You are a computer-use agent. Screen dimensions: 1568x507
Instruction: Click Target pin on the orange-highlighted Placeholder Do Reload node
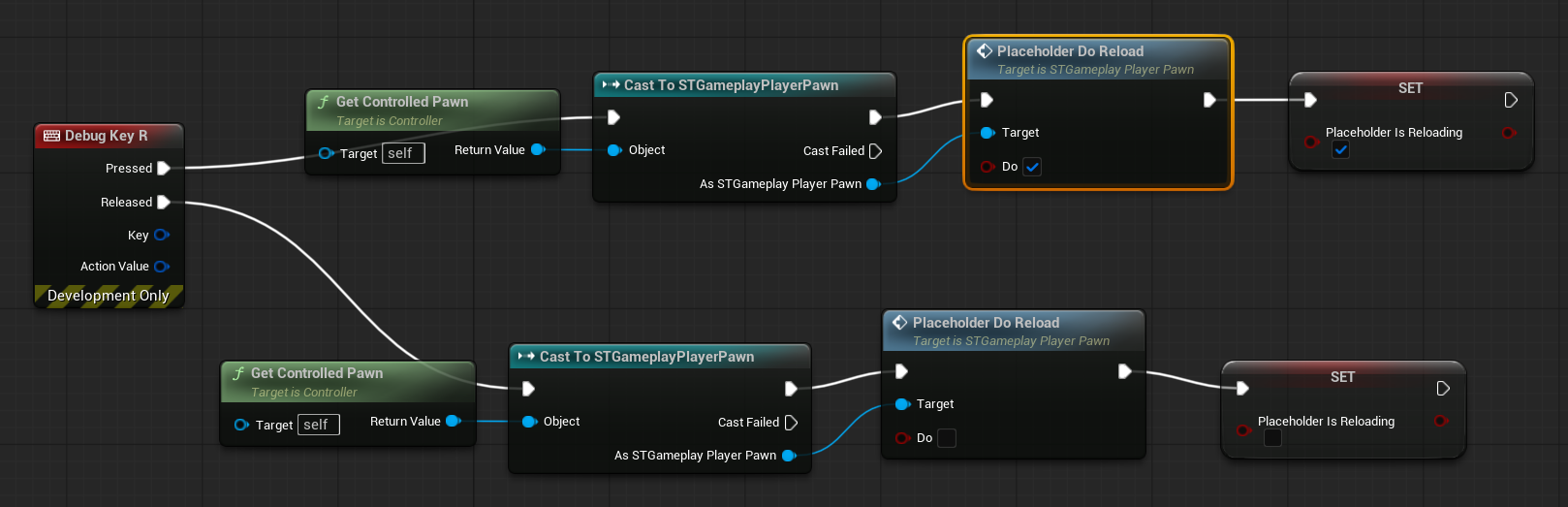pos(988,133)
